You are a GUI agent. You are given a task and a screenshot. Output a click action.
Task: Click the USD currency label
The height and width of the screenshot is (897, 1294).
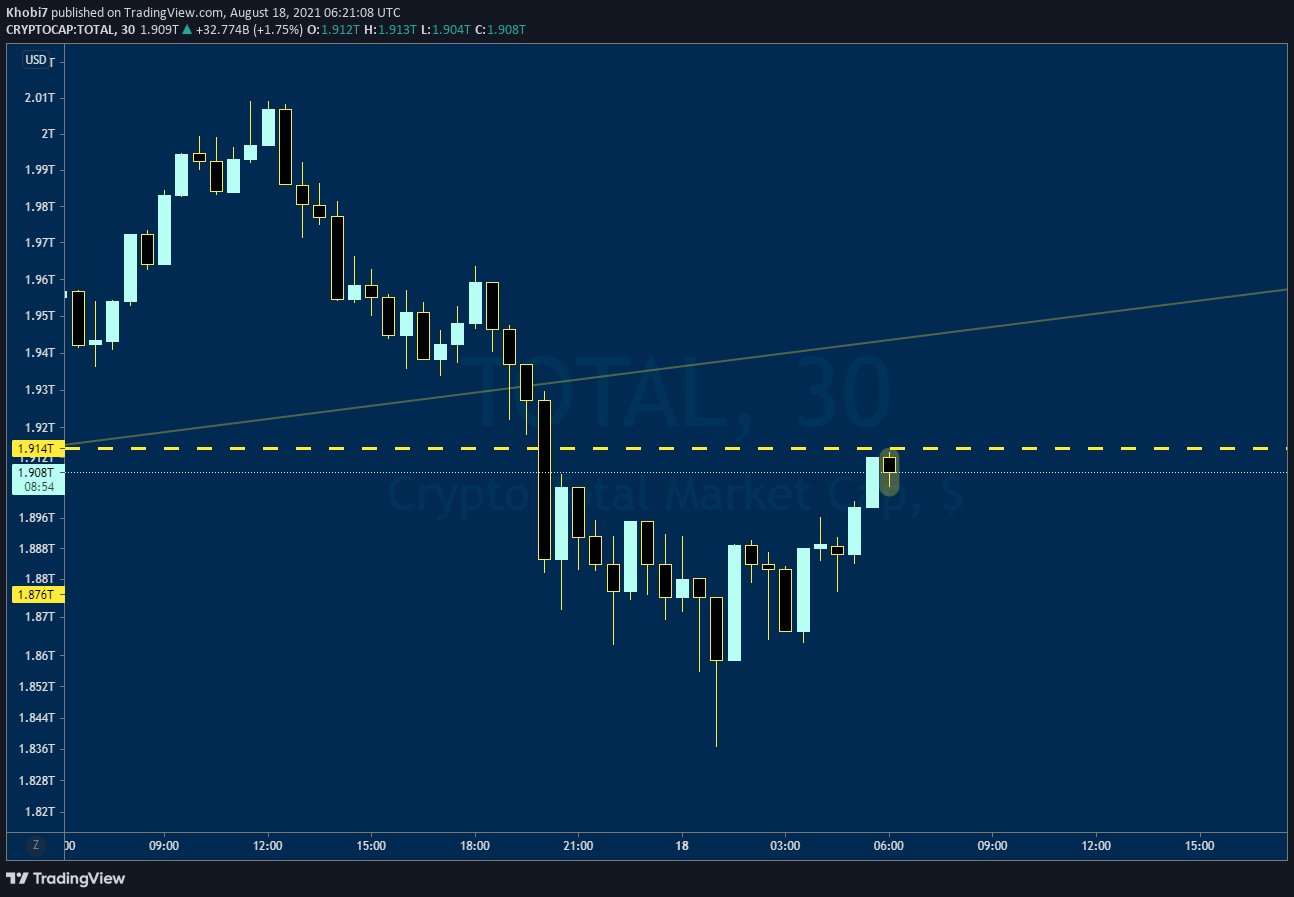(x=36, y=60)
